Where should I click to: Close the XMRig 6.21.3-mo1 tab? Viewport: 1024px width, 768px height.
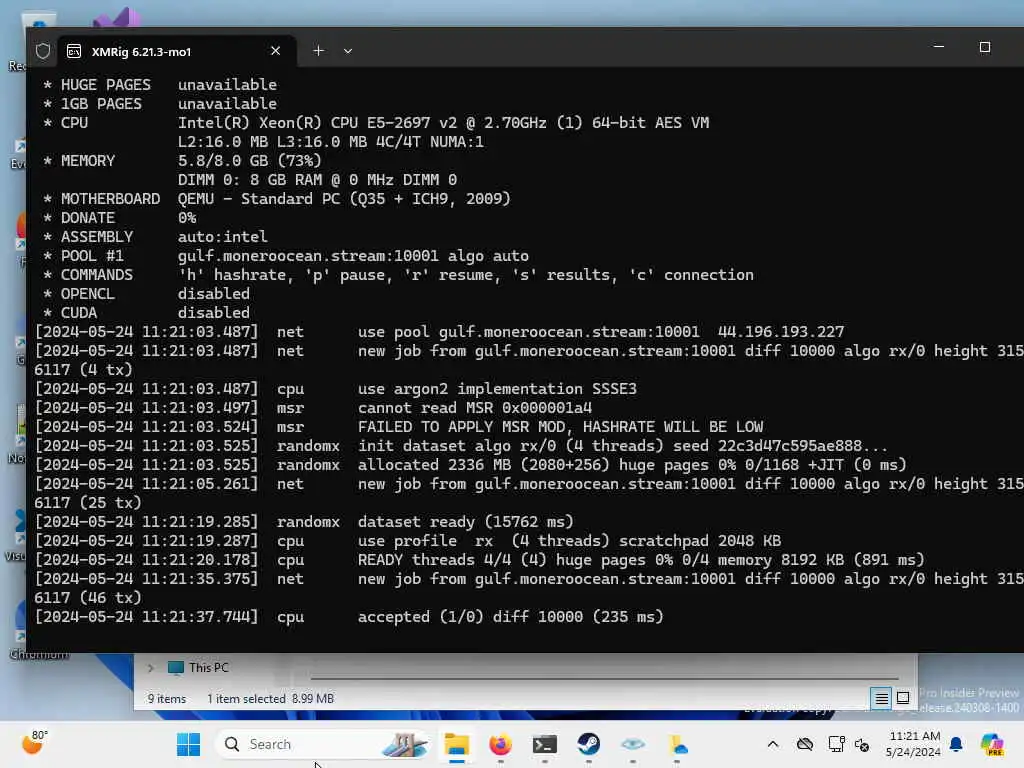tap(276, 50)
